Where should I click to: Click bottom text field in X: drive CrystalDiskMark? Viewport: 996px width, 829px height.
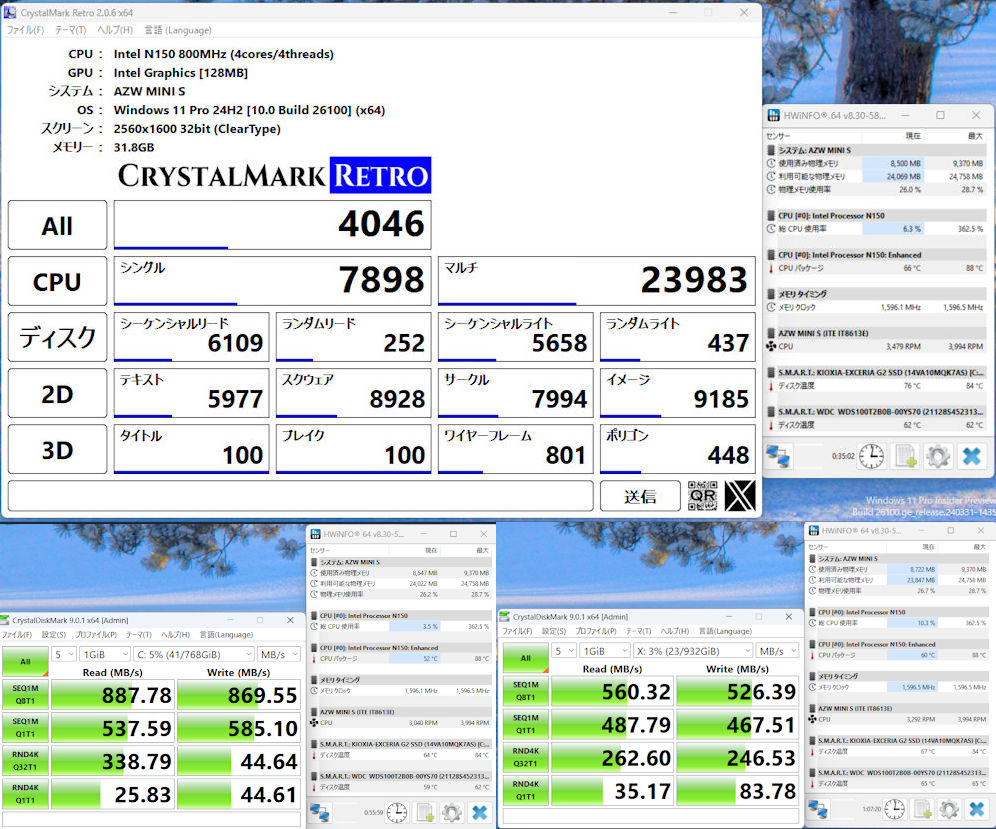tap(650, 816)
